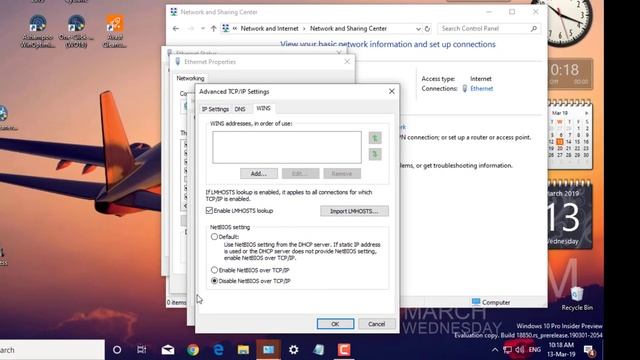
Task: Click the Cortana circle on taskbar
Action: pos(117,350)
